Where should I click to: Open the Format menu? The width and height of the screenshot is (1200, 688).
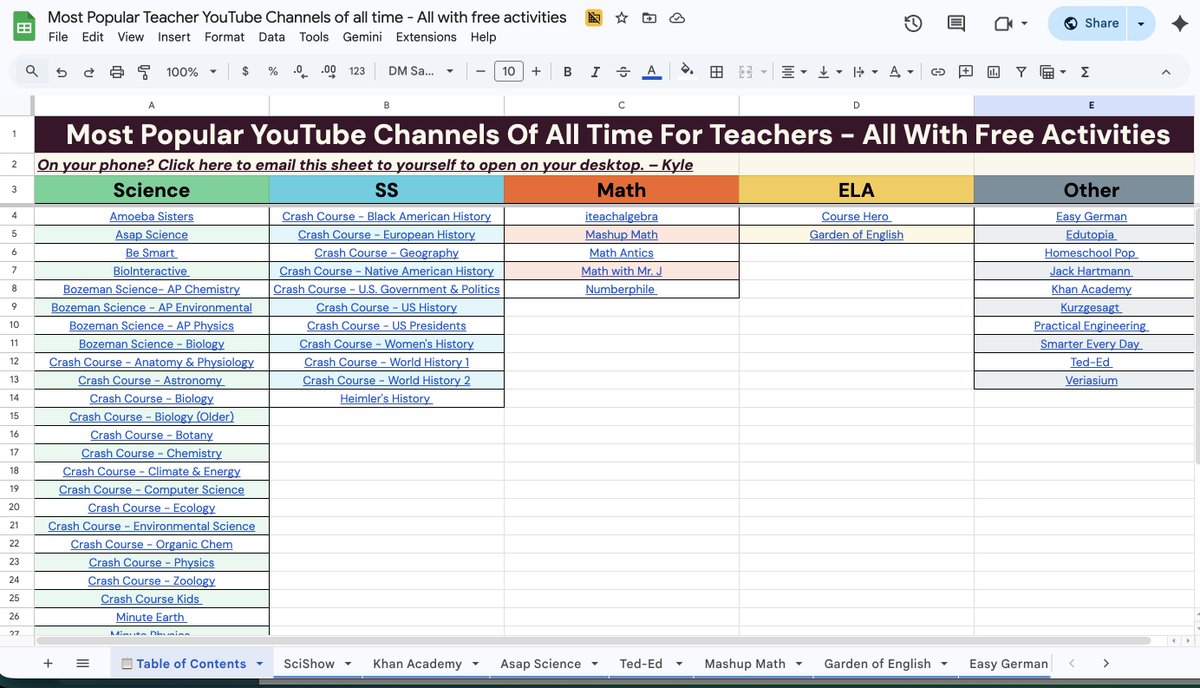[x=224, y=37]
